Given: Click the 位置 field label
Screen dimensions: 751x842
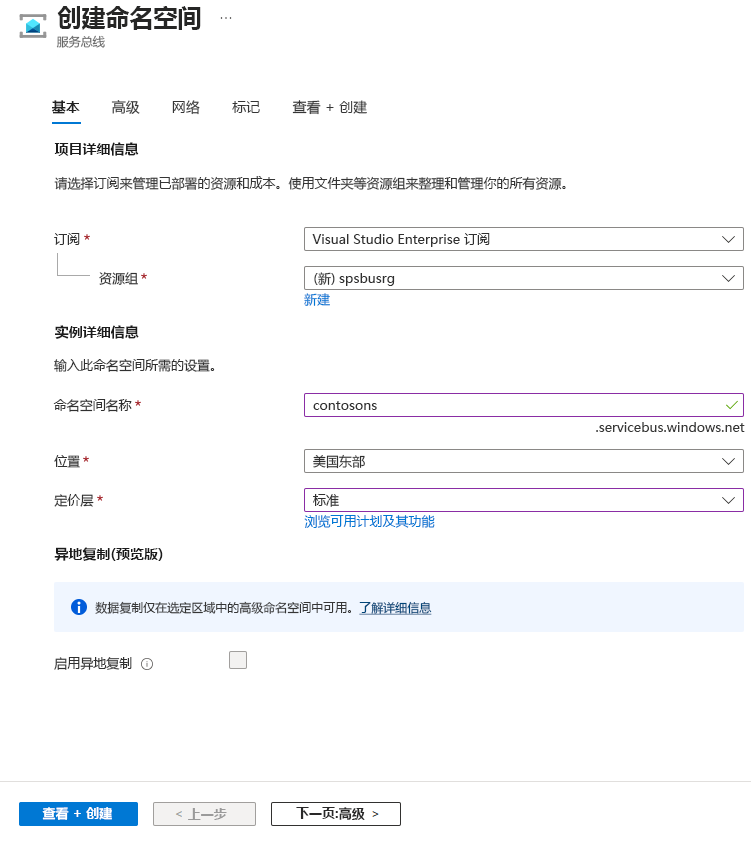Looking at the screenshot, I should click(67, 461).
